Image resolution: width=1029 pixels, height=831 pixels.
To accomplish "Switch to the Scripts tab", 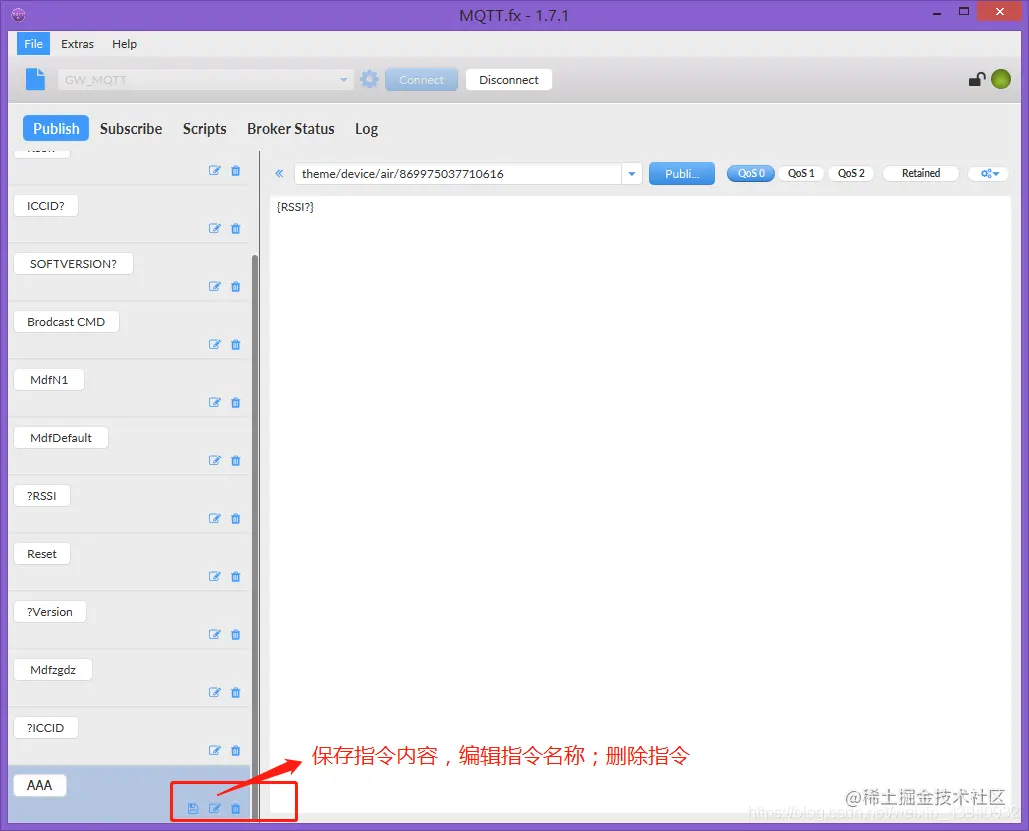I will [204, 129].
